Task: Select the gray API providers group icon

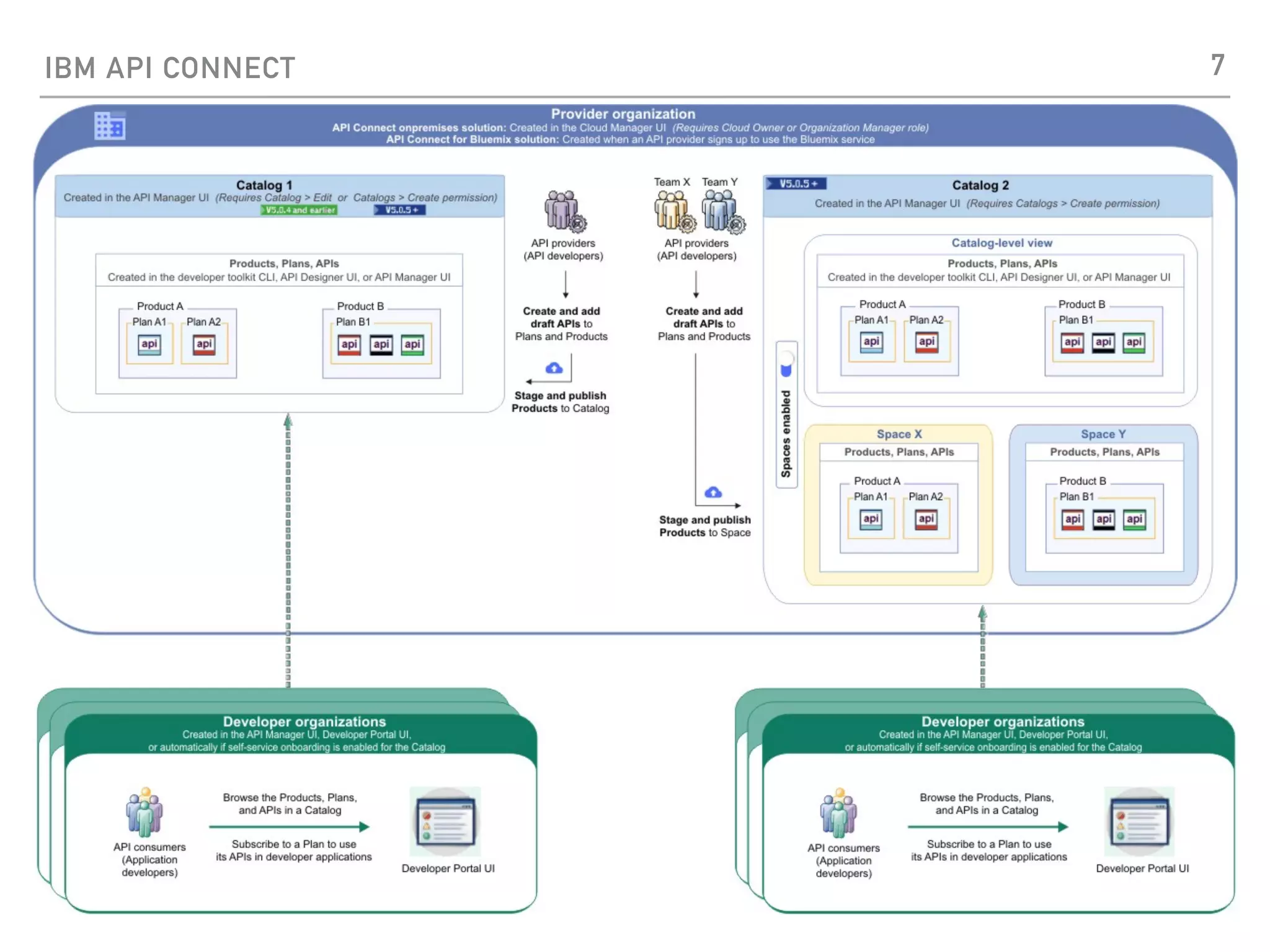Action: (565, 211)
